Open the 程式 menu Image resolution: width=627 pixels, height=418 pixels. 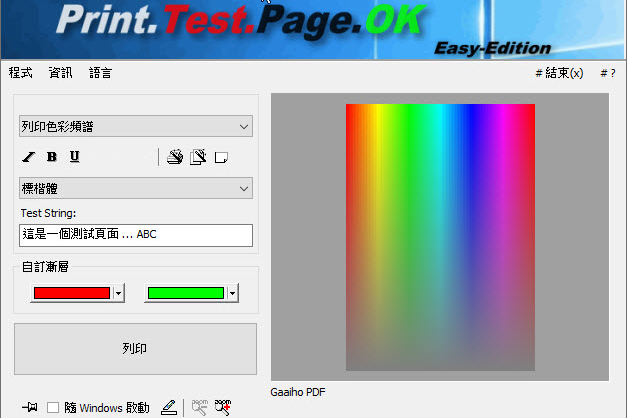(21, 73)
